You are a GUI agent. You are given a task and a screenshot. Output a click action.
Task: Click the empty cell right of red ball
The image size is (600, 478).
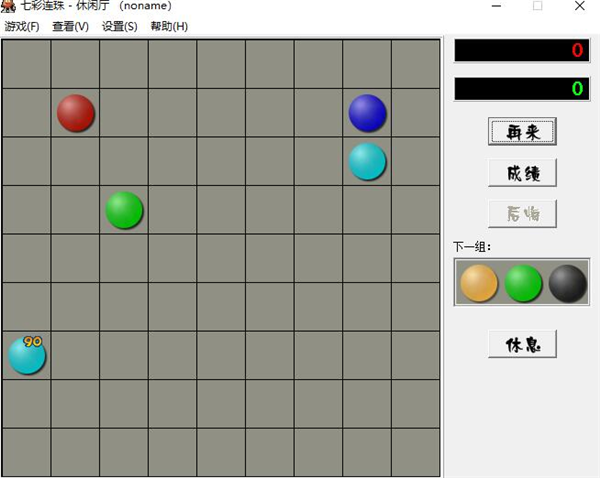point(124,113)
